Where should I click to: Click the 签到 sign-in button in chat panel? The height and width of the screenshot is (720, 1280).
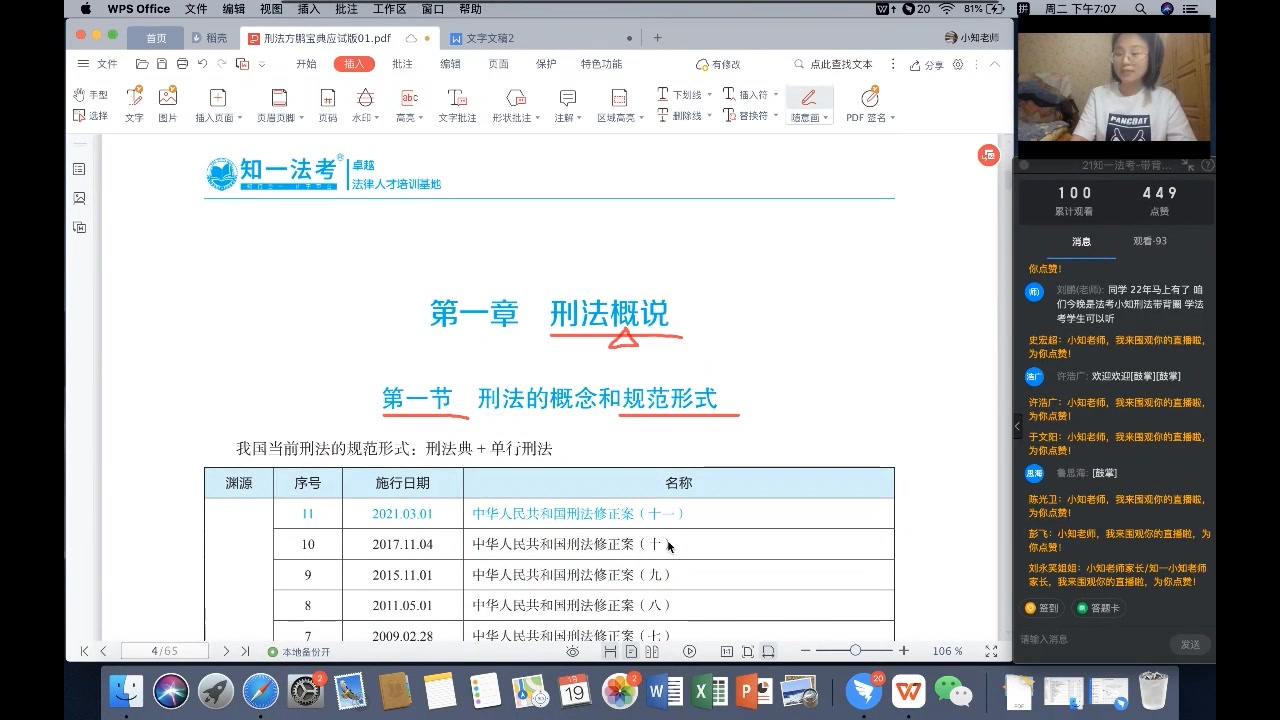1043,608
